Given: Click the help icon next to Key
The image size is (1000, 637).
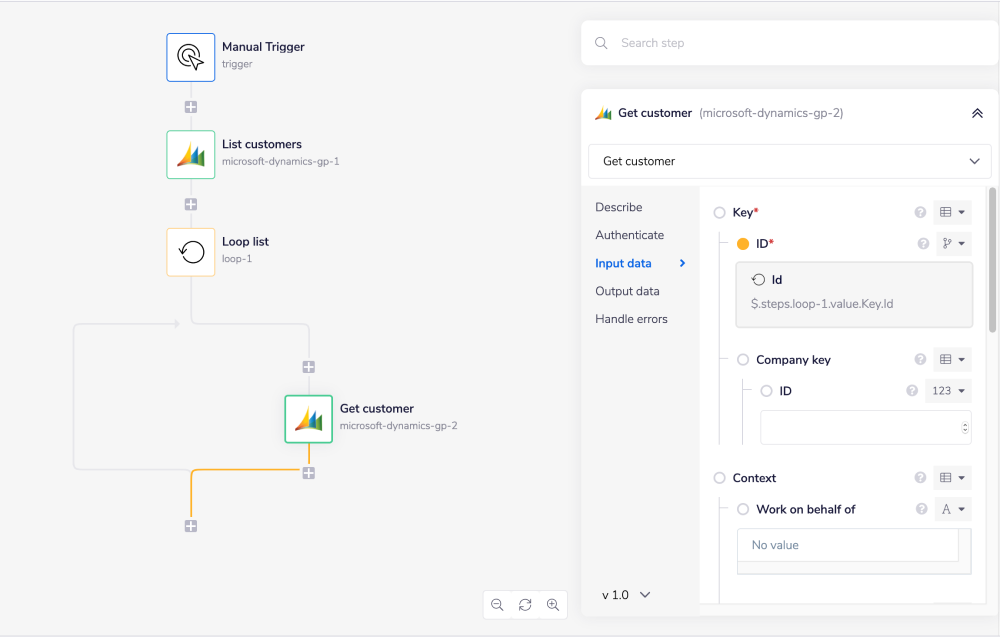Looking at the screenshot, I should [920, 212].
